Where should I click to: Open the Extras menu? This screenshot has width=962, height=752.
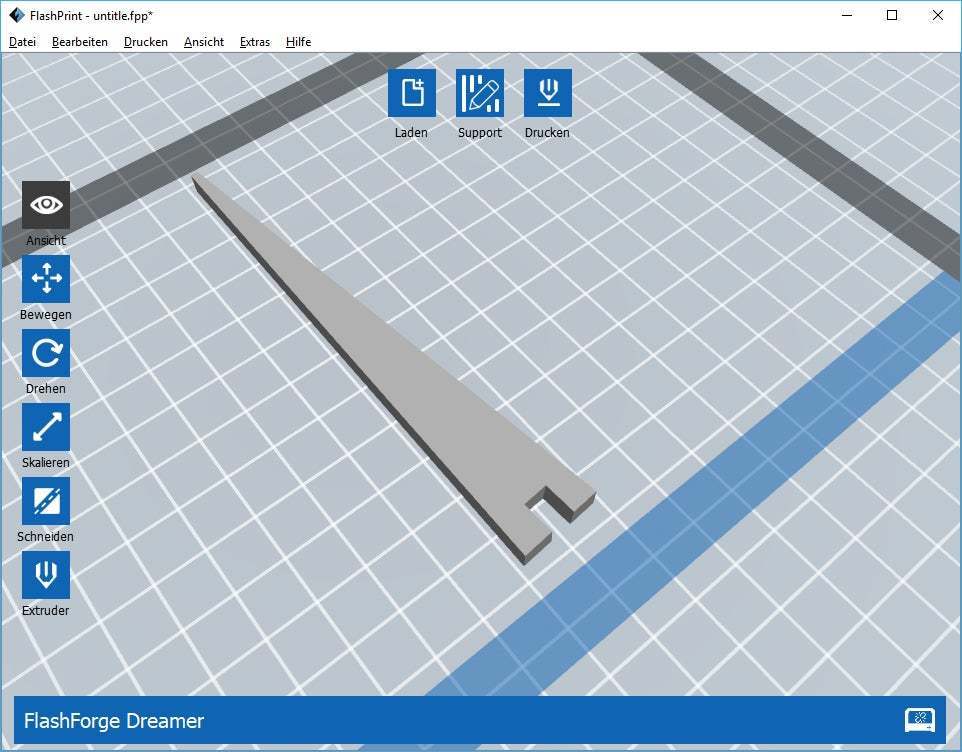255,42
